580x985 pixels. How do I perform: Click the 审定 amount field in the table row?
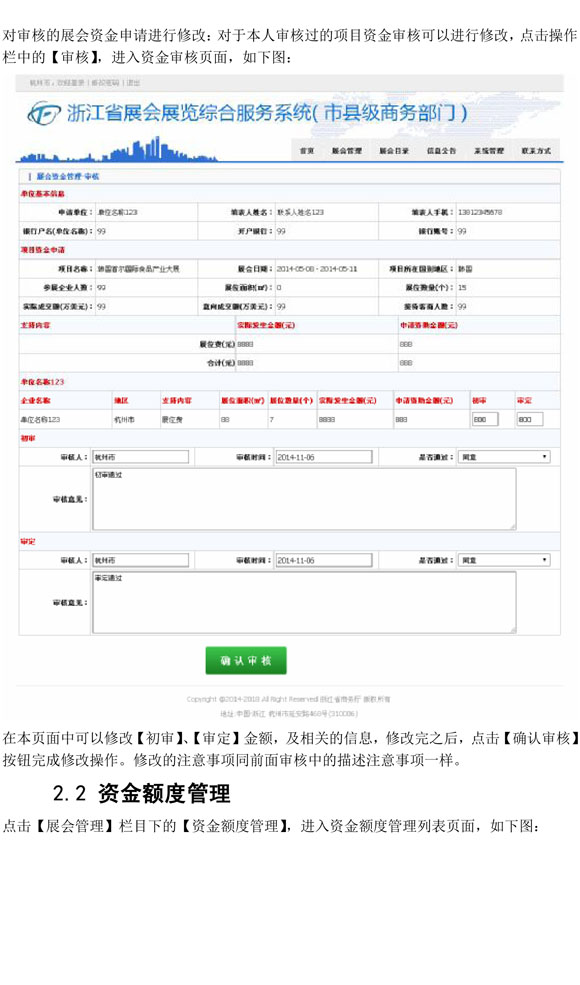529,419
